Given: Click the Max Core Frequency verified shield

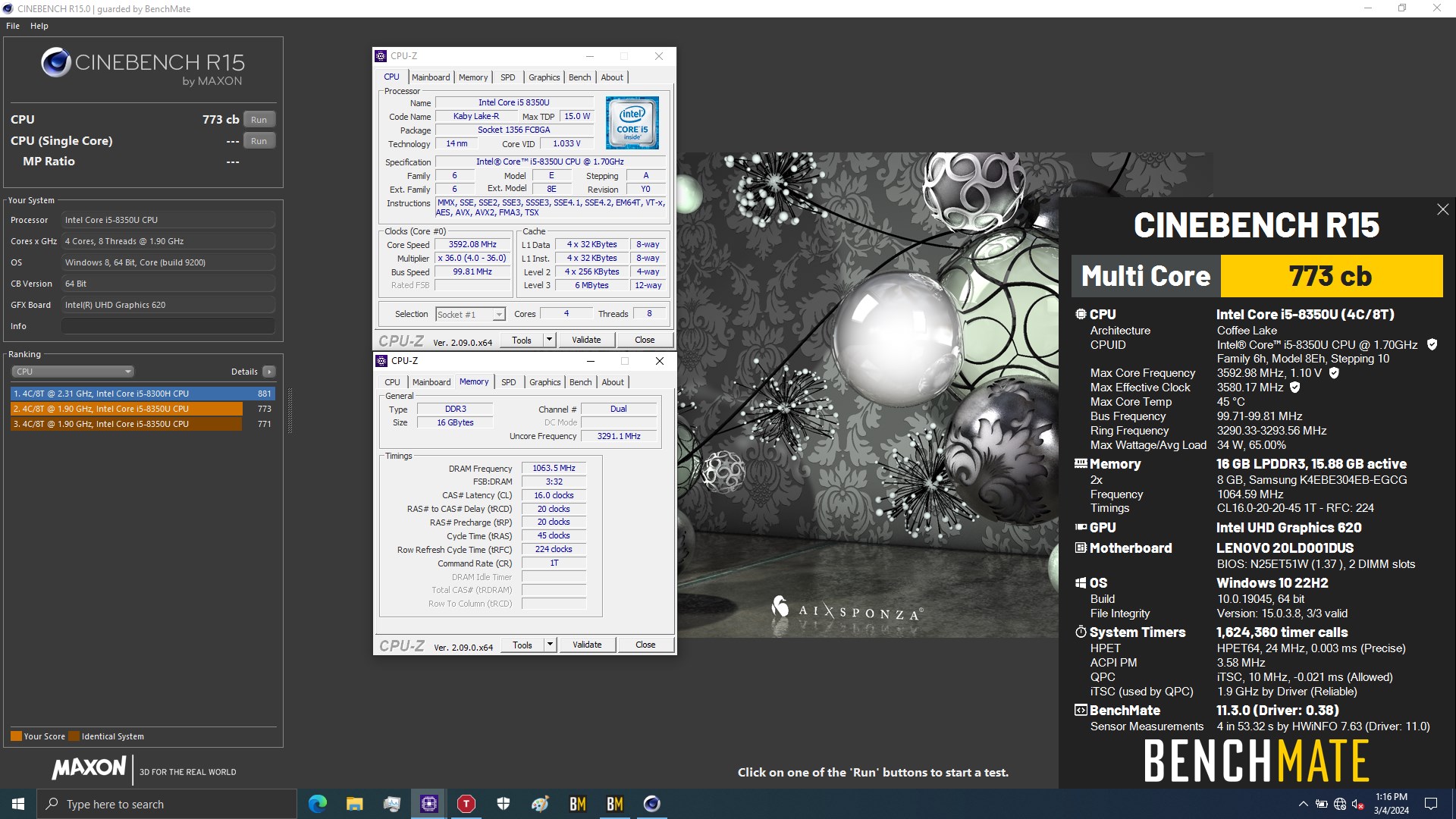Looking at the screenshot, I should coord(1334,372).
